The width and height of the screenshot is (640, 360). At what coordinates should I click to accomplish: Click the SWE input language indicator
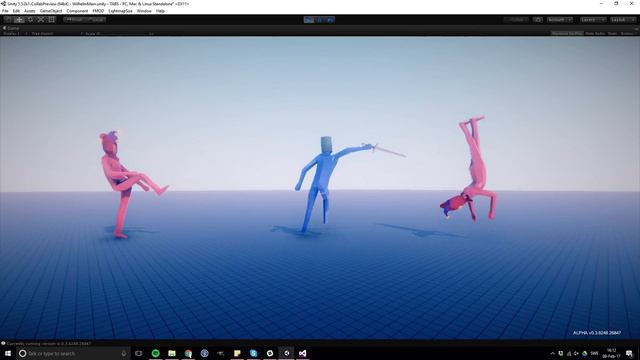594,353
